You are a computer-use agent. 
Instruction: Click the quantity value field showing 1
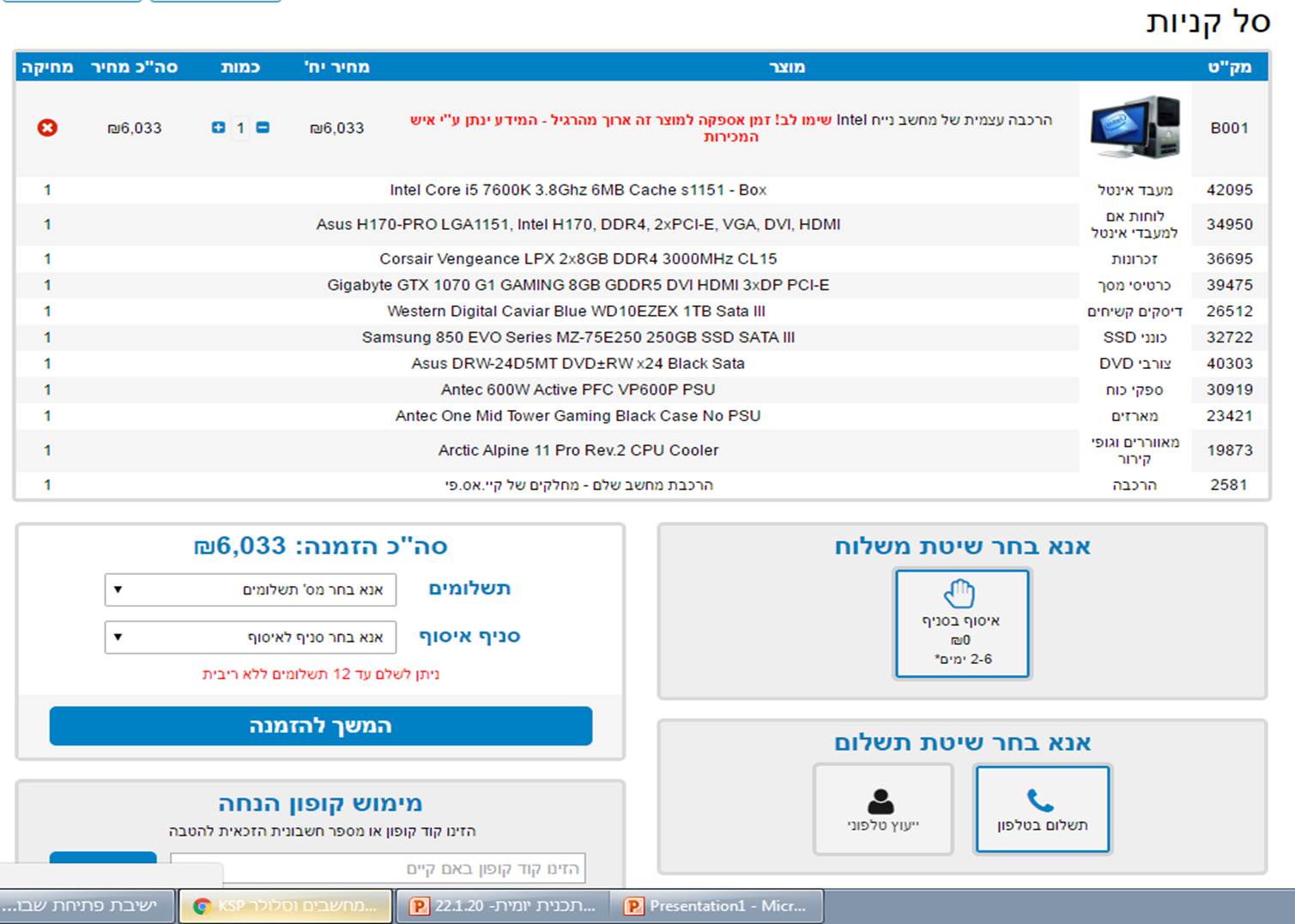[x=240, y=128]
